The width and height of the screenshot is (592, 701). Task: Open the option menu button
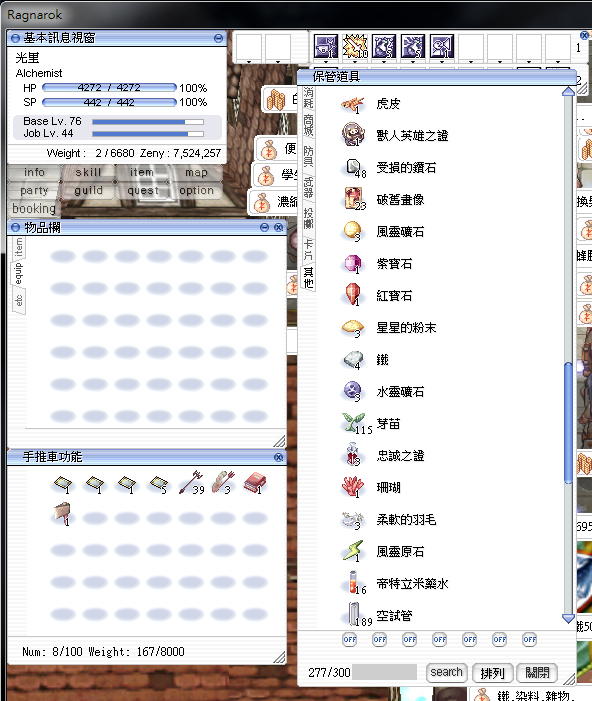click(x=196, y=190)
